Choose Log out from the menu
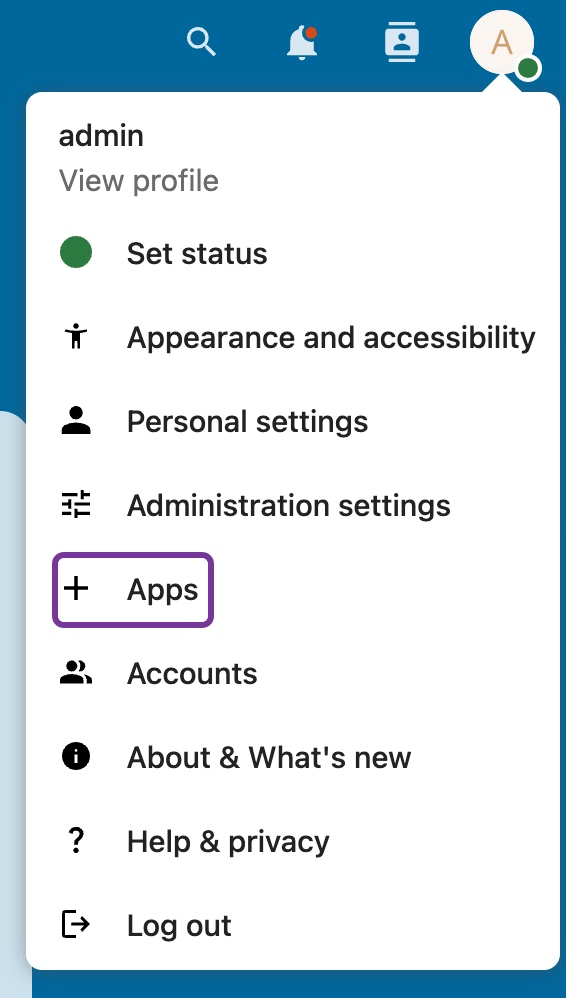 tap(293, 925)
